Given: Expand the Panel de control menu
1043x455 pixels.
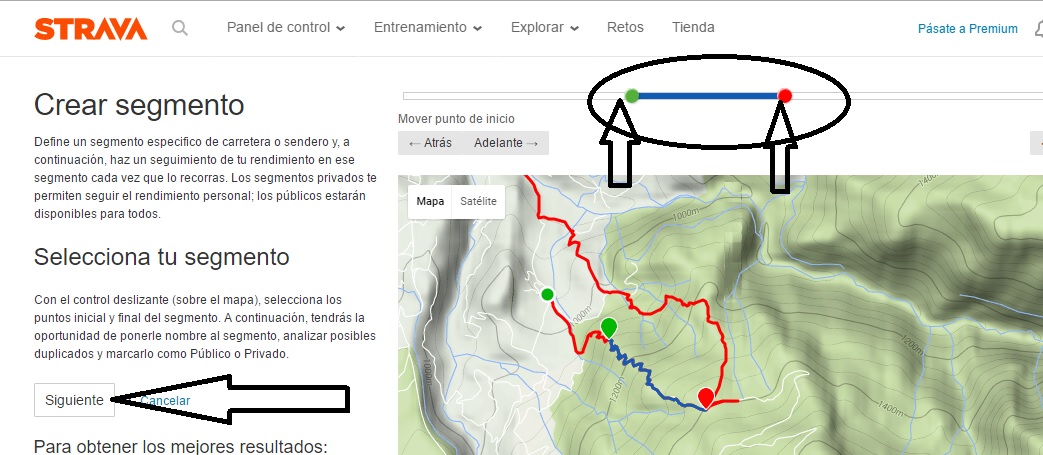Looking at the screenshot, I should coord(285,27).
